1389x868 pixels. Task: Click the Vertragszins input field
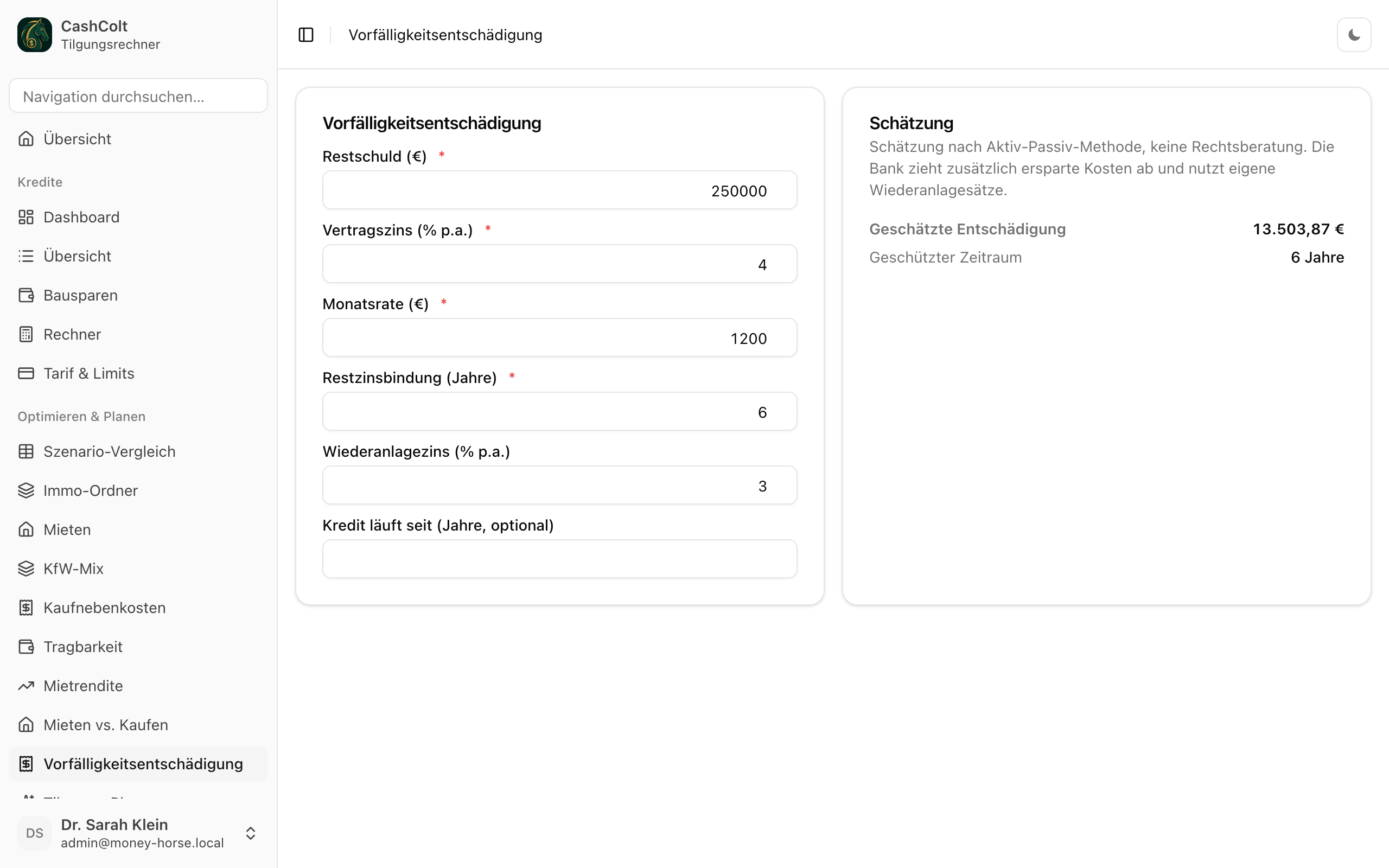click(559, 264)
